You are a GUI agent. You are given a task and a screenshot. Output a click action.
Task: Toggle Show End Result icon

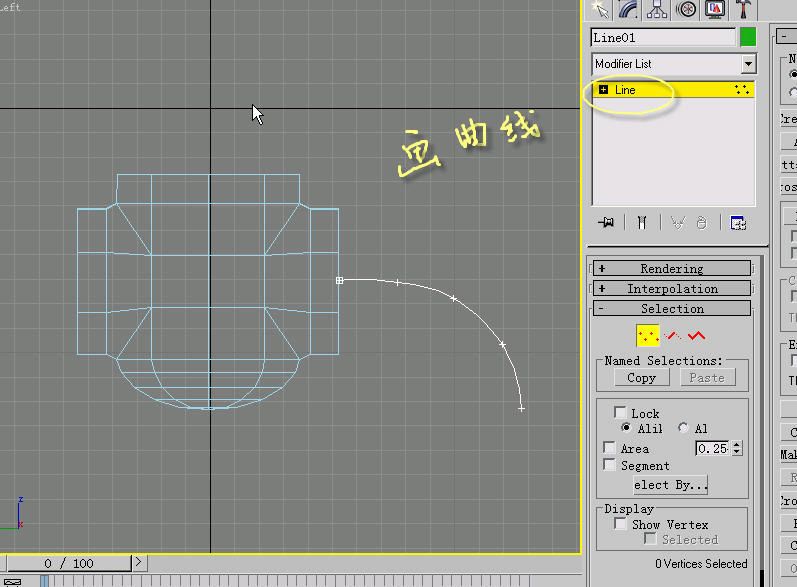pos(642,223)
